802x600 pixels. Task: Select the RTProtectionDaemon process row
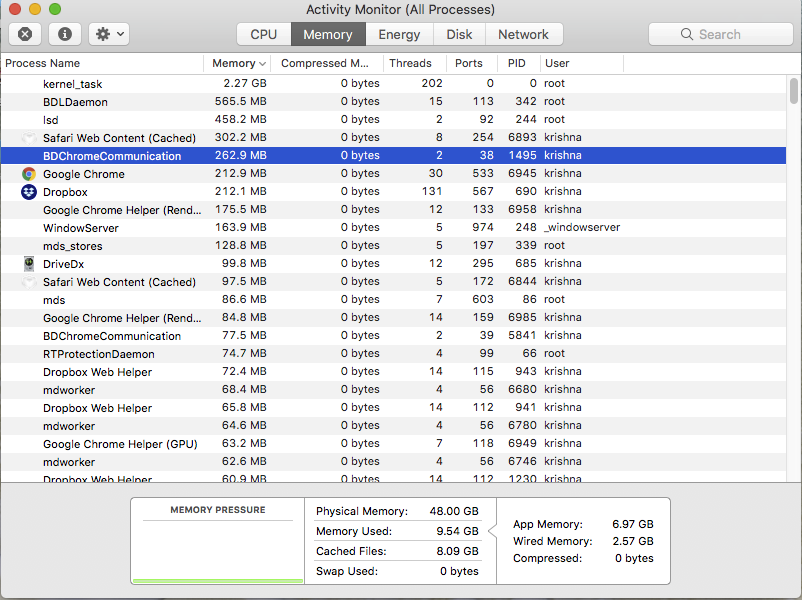(393, 353)
